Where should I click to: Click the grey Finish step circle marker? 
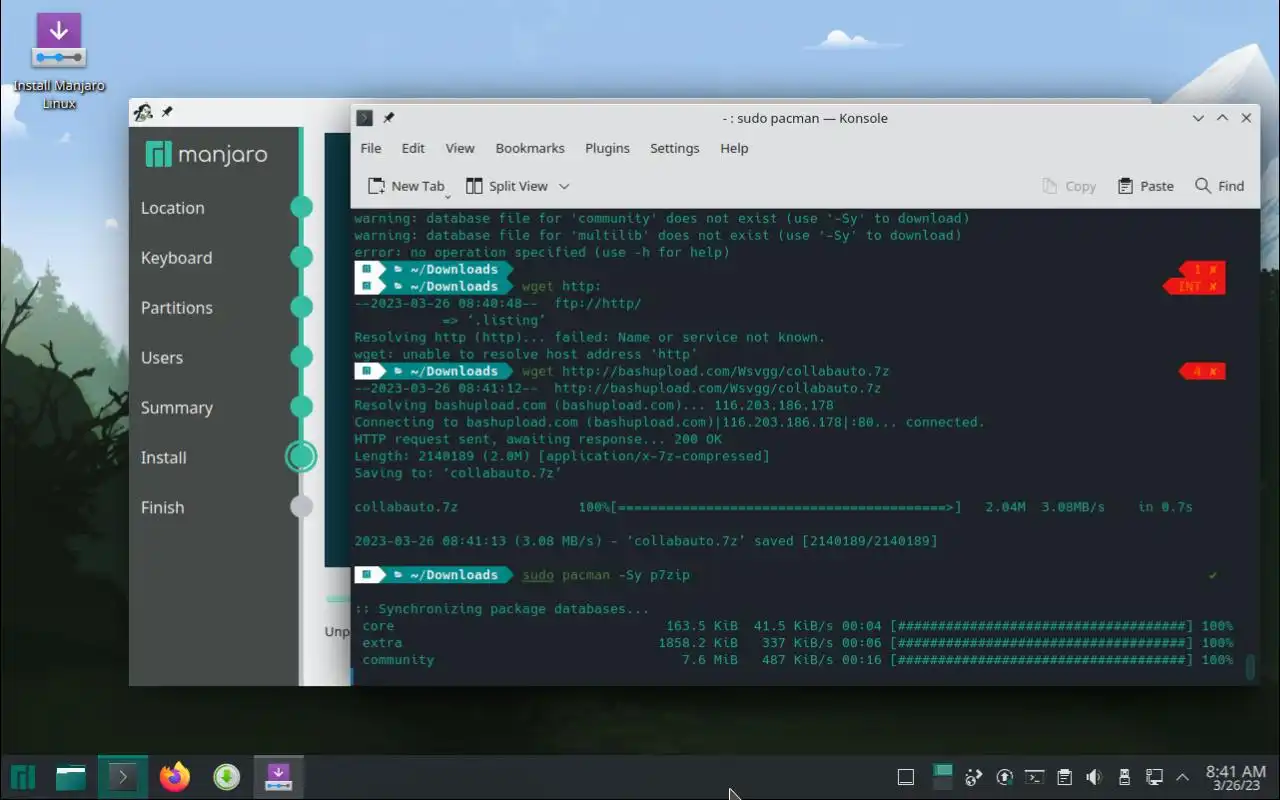click(301, 507)
